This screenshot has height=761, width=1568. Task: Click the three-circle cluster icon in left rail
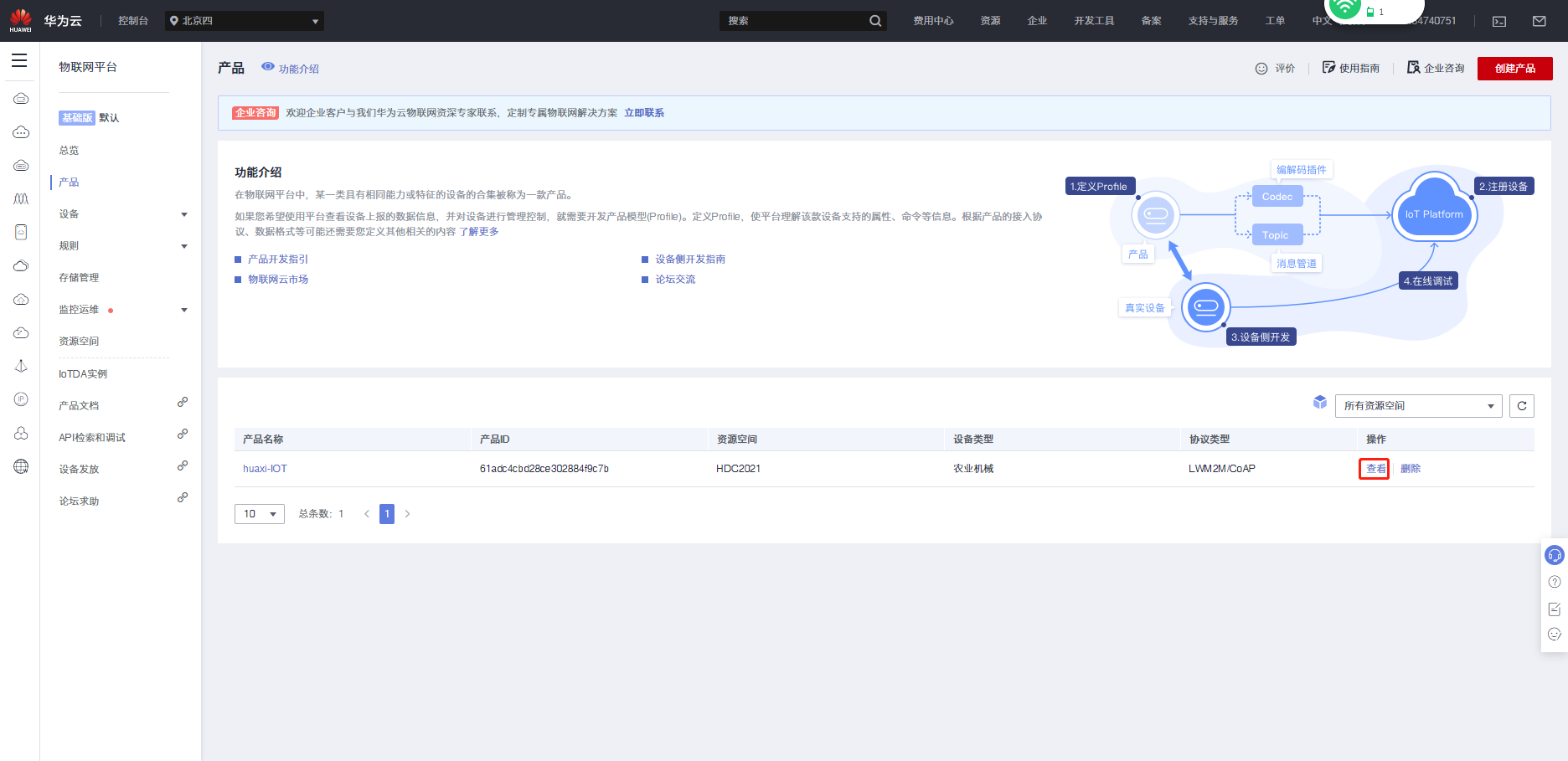pyautogui.click(x=21, y=433)
